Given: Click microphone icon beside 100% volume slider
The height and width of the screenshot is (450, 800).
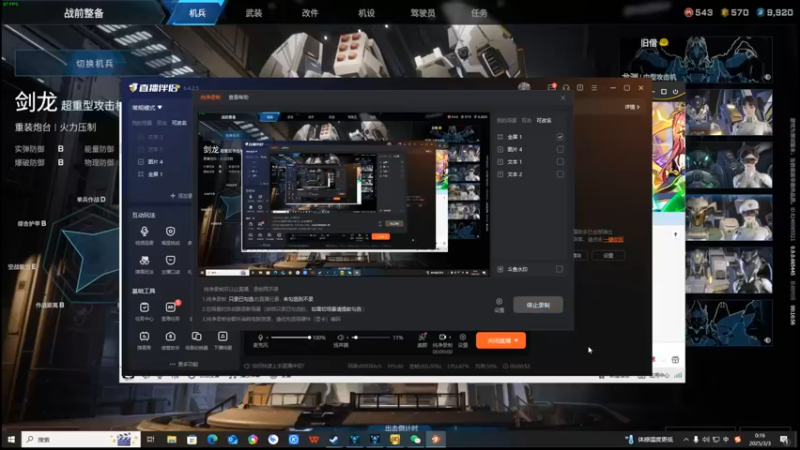Looking at the screenshot, I should point(260,338).
